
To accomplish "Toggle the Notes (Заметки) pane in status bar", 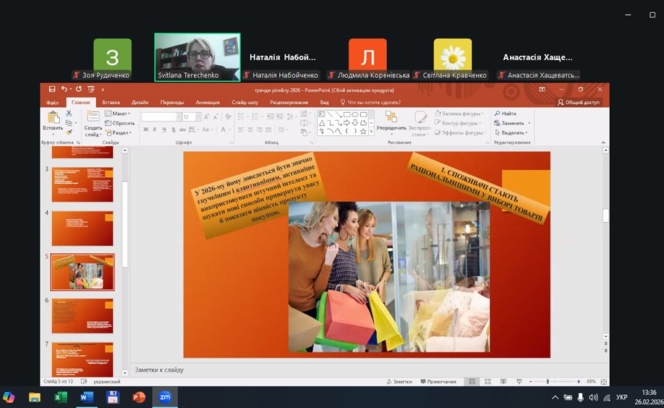I will click(401, 381).
